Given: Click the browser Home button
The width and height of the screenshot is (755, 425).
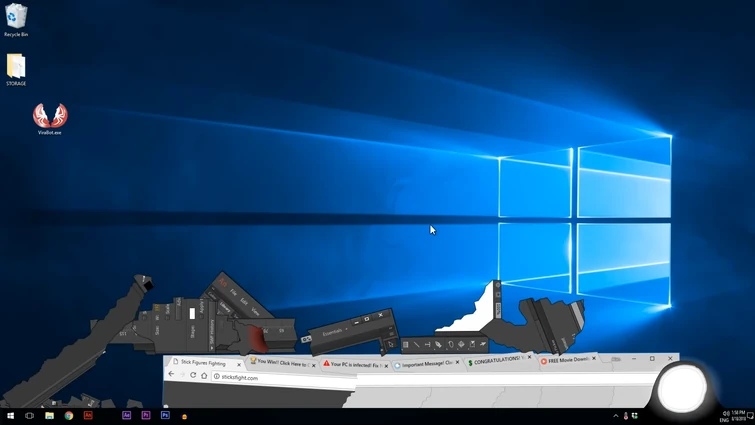Looking at the screenshot, I should pyautogui.click(x=204, y=375).
